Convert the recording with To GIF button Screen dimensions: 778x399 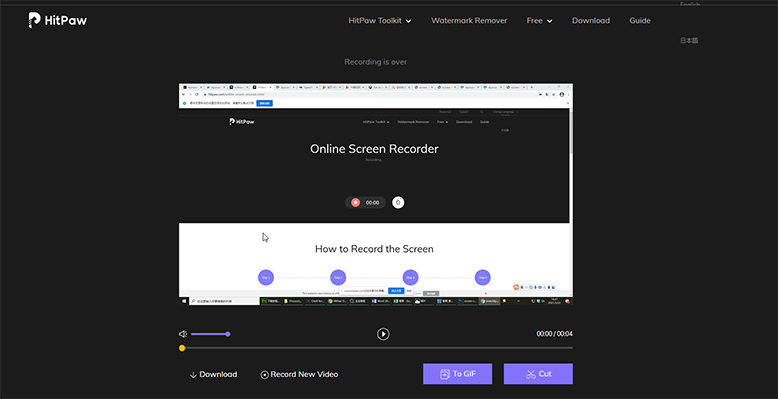click(457, 374)
